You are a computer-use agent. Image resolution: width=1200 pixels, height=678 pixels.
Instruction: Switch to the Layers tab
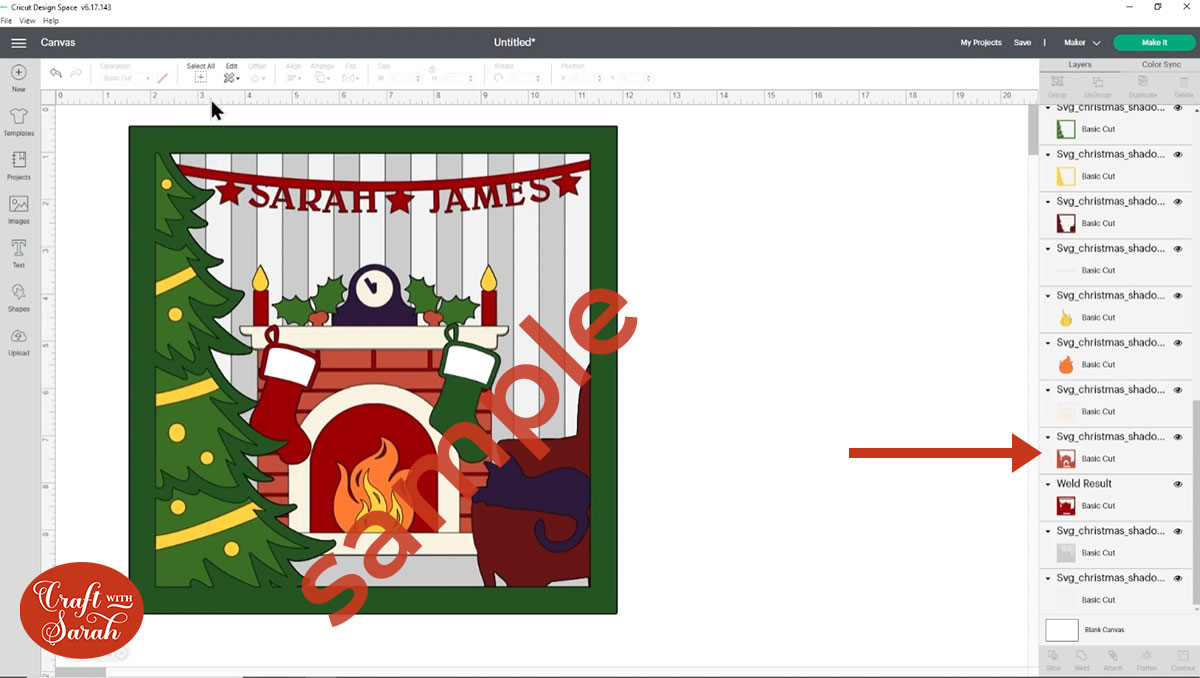coord(1080,64)
